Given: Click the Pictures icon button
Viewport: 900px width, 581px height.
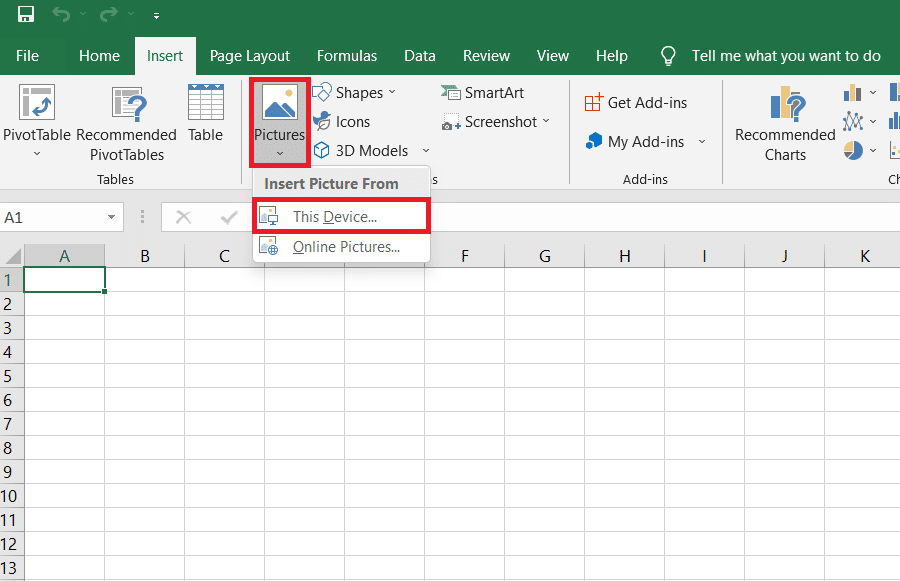Looking at the screenshot, I should (280, 102).
